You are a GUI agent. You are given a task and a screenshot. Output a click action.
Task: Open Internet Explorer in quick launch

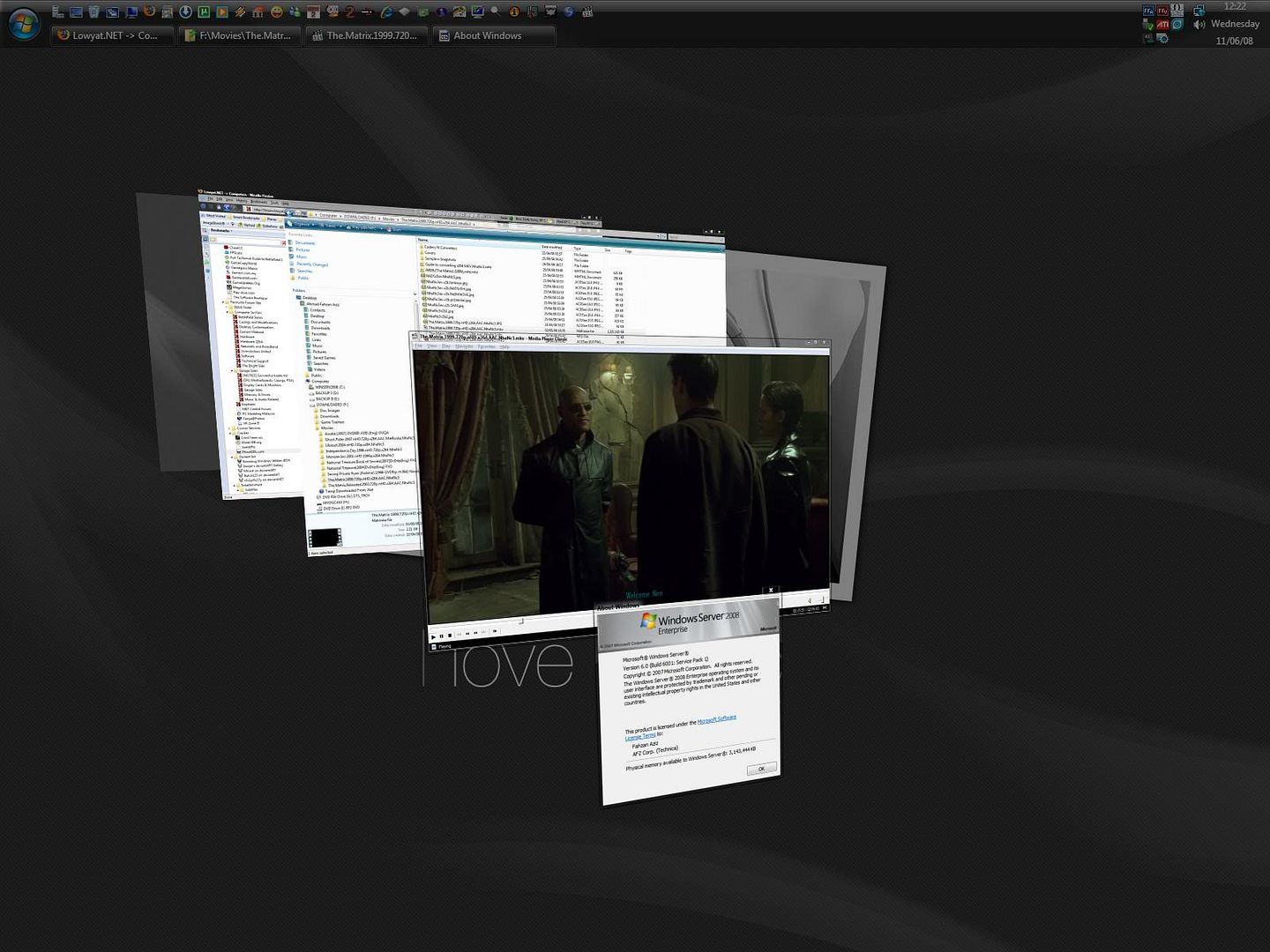386,12
